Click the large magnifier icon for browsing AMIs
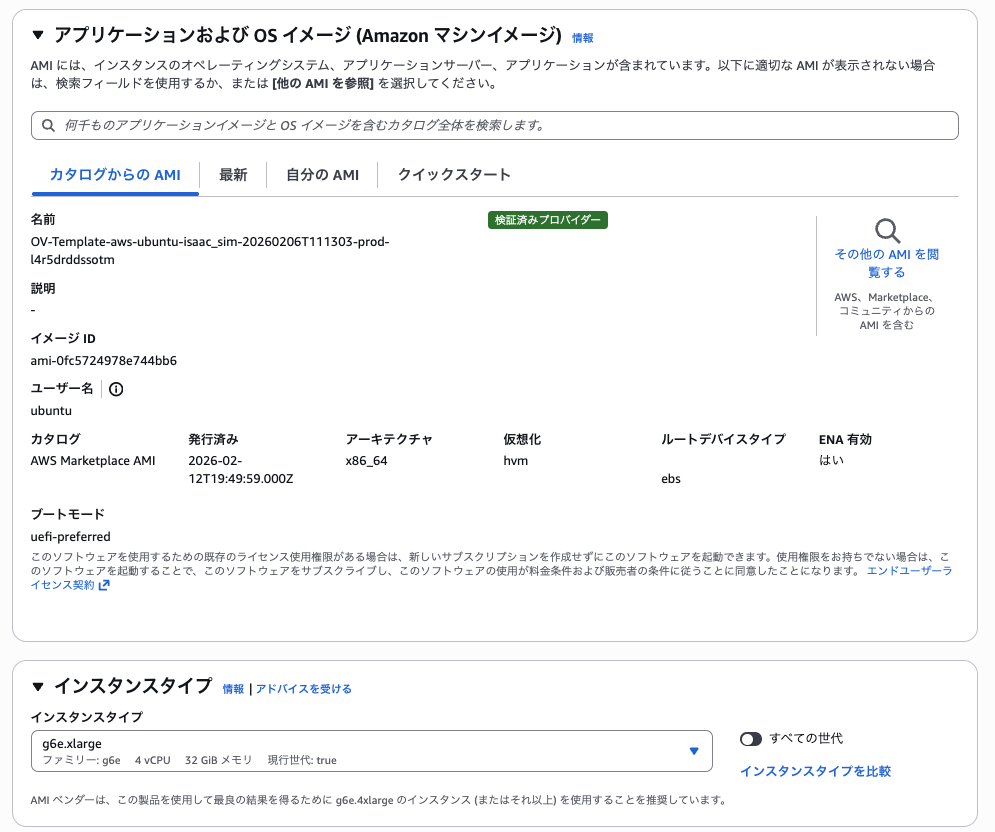 coord(886,231)
